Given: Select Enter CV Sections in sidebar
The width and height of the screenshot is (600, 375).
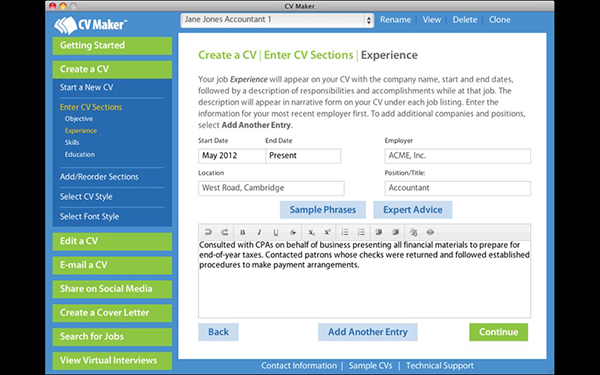Looking at the screenshot, I should click(91, 107).
